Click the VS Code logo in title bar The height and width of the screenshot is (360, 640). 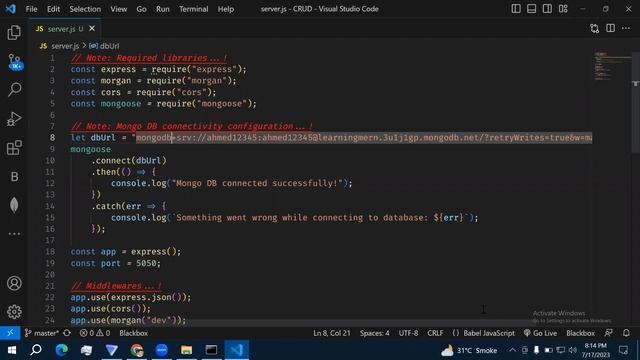coord(11,9)
